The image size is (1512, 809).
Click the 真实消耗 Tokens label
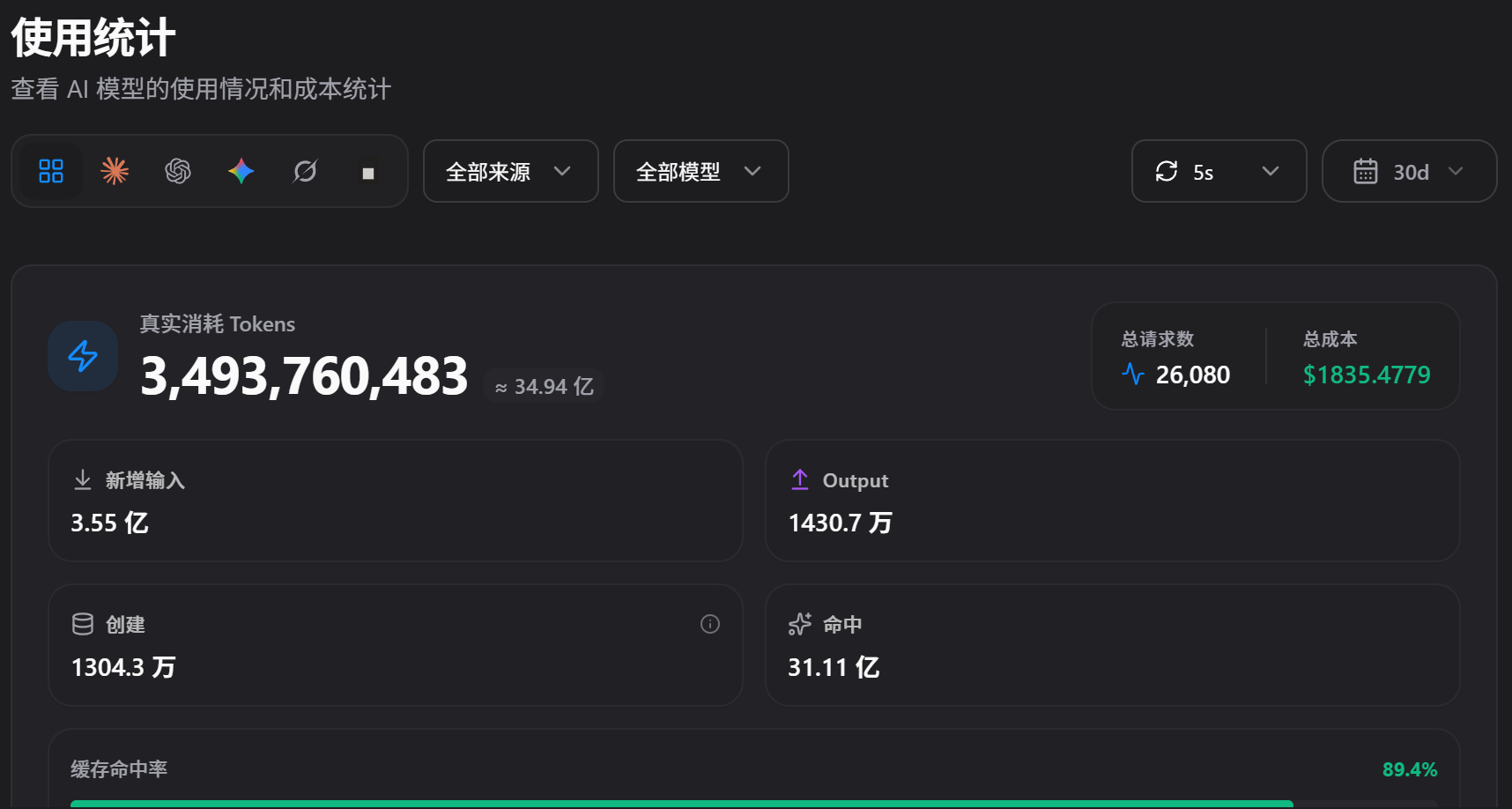[x=218, y=324]
